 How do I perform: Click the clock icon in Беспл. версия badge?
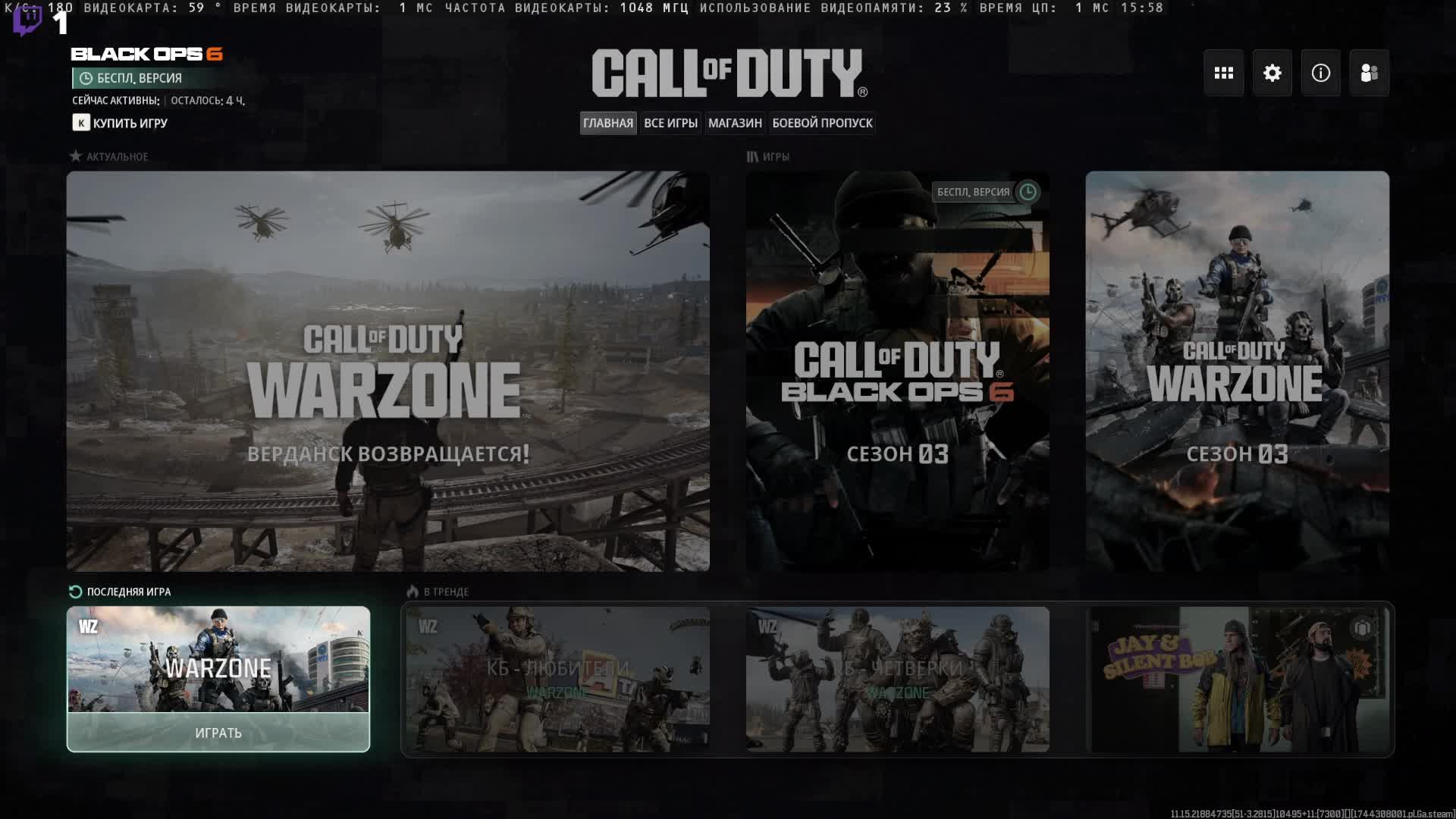pyautogui.click(x=86, y=78)
